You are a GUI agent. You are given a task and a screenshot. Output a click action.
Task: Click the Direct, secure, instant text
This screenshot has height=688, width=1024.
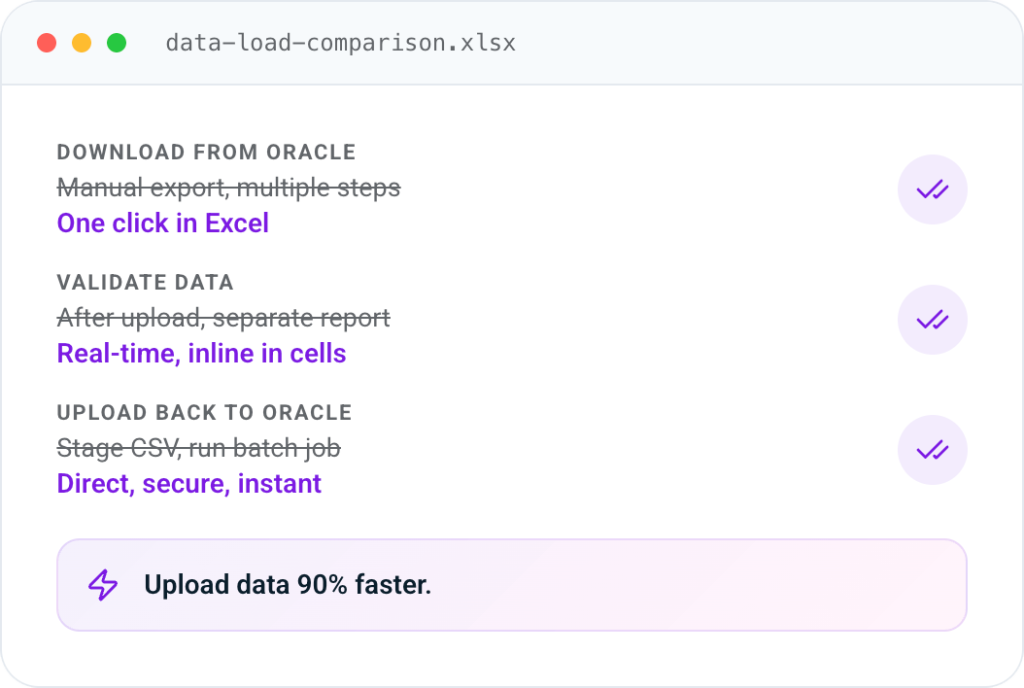click(189, 484)
